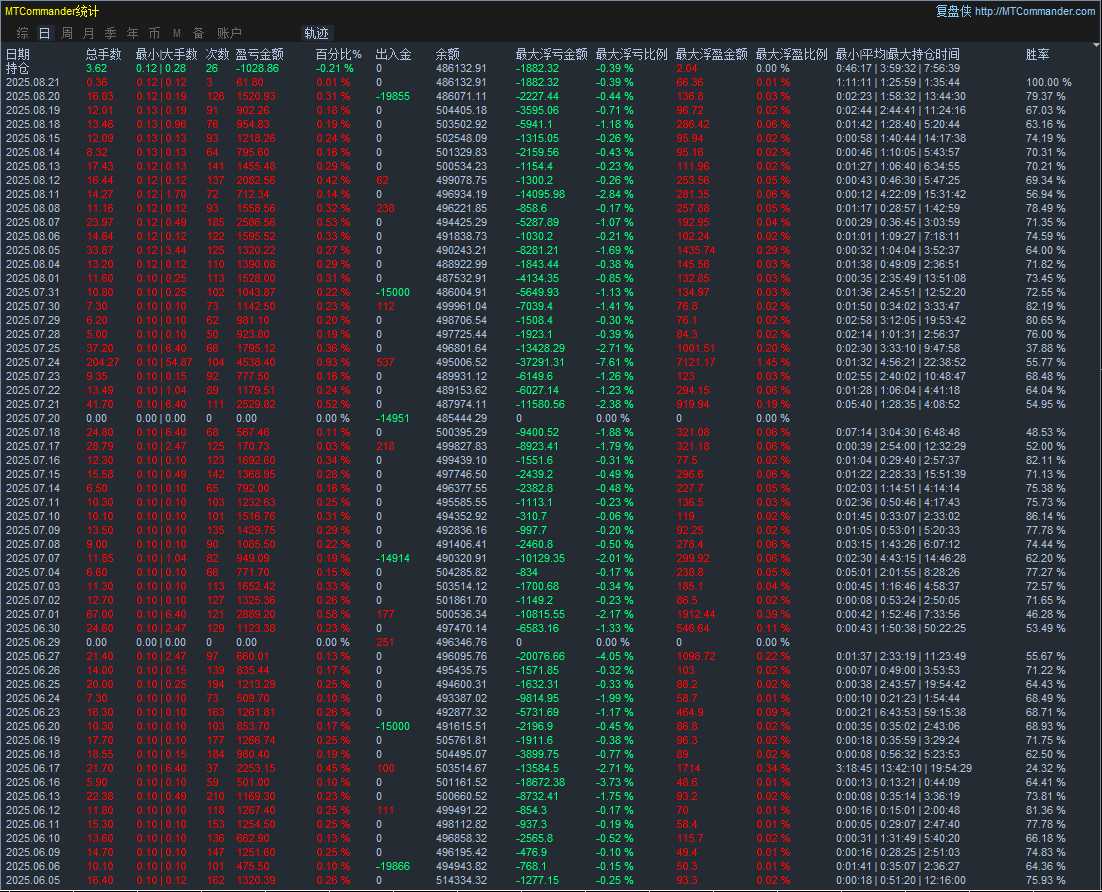Click the 余额 column header
Image resolution: width=1102 pixels, height=892 pixels.
[448, 54]
